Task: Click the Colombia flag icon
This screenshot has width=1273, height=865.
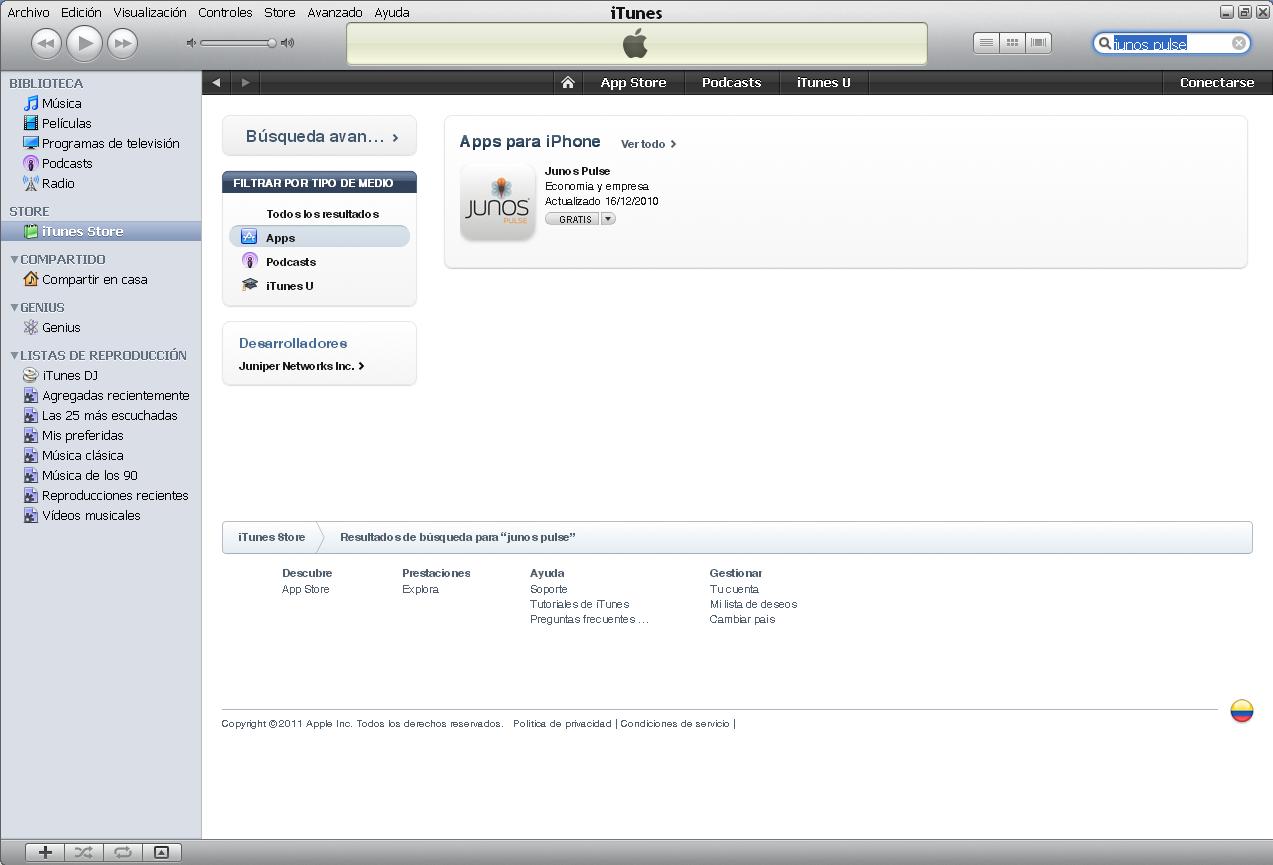Action: 1241,711
